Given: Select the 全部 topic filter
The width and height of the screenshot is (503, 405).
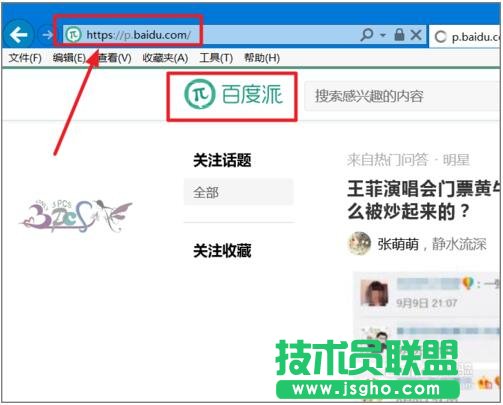Looking at the screenshot, I should [x=239, y=192].
